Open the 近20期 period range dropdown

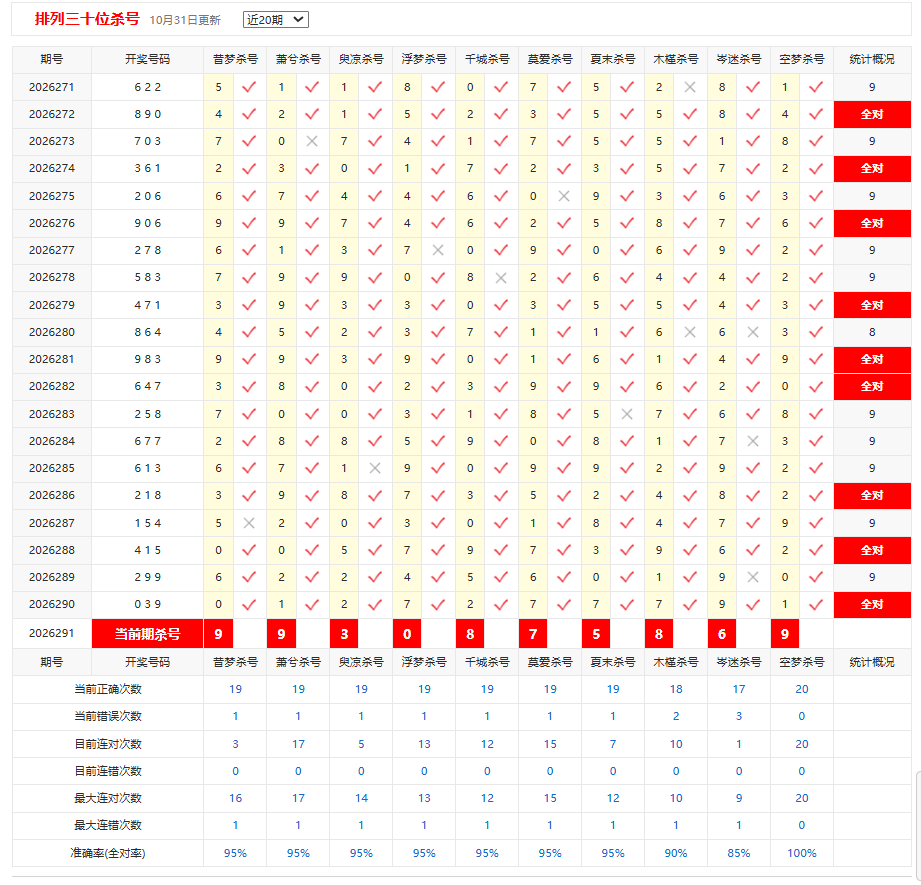[x=275, y=19]
